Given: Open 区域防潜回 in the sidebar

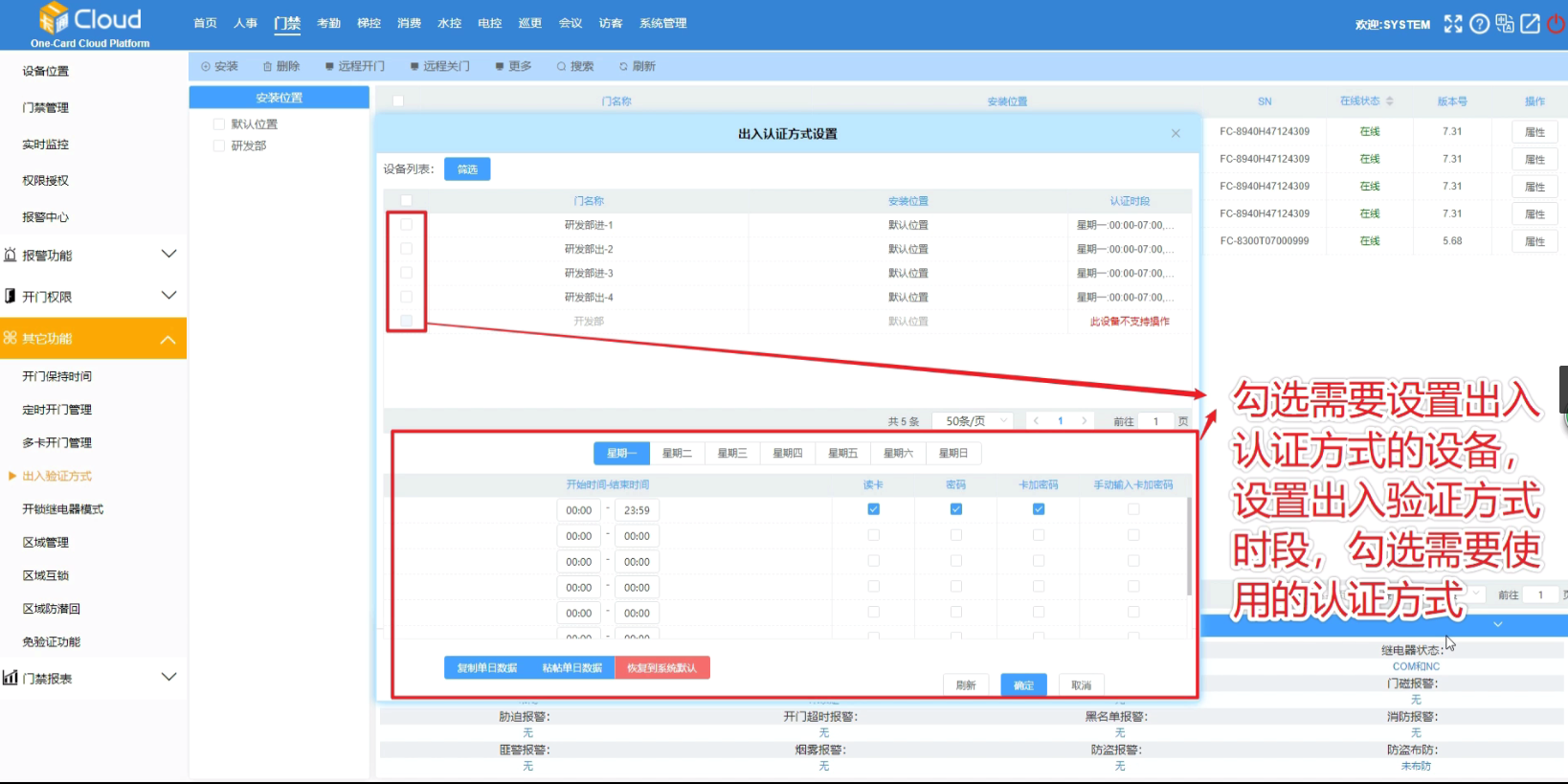Looking at the screenshot, I should pos(52,609).
